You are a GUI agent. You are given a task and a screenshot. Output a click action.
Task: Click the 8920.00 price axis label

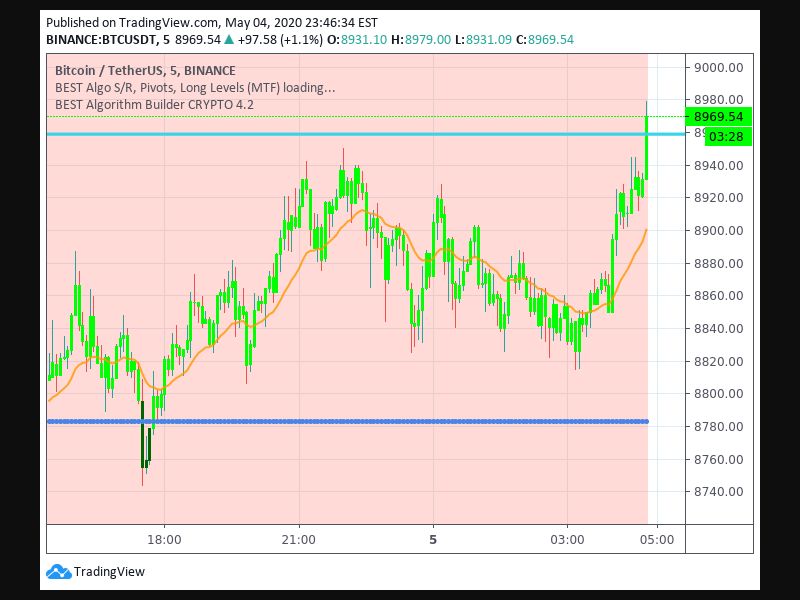(x=718, y=197)
